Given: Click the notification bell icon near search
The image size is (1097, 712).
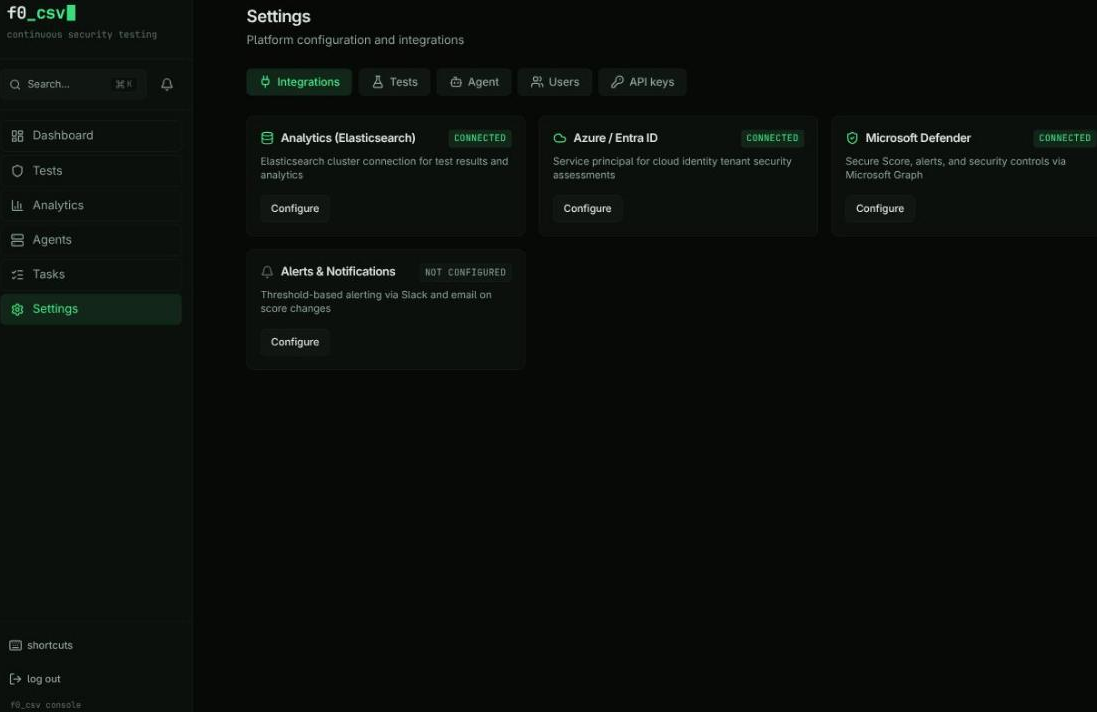Looking at the screenshot, I should [x=167, y=85].
